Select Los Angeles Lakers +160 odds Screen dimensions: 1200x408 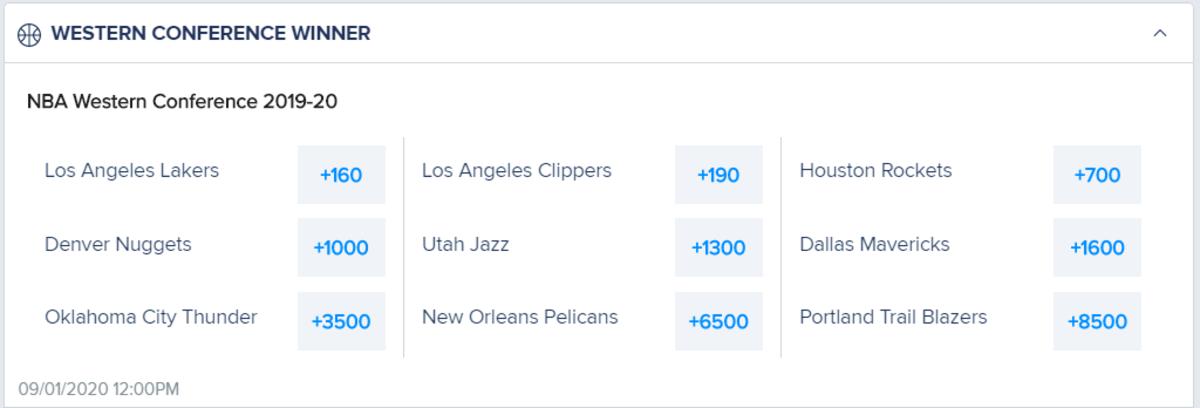click(341, 175)
